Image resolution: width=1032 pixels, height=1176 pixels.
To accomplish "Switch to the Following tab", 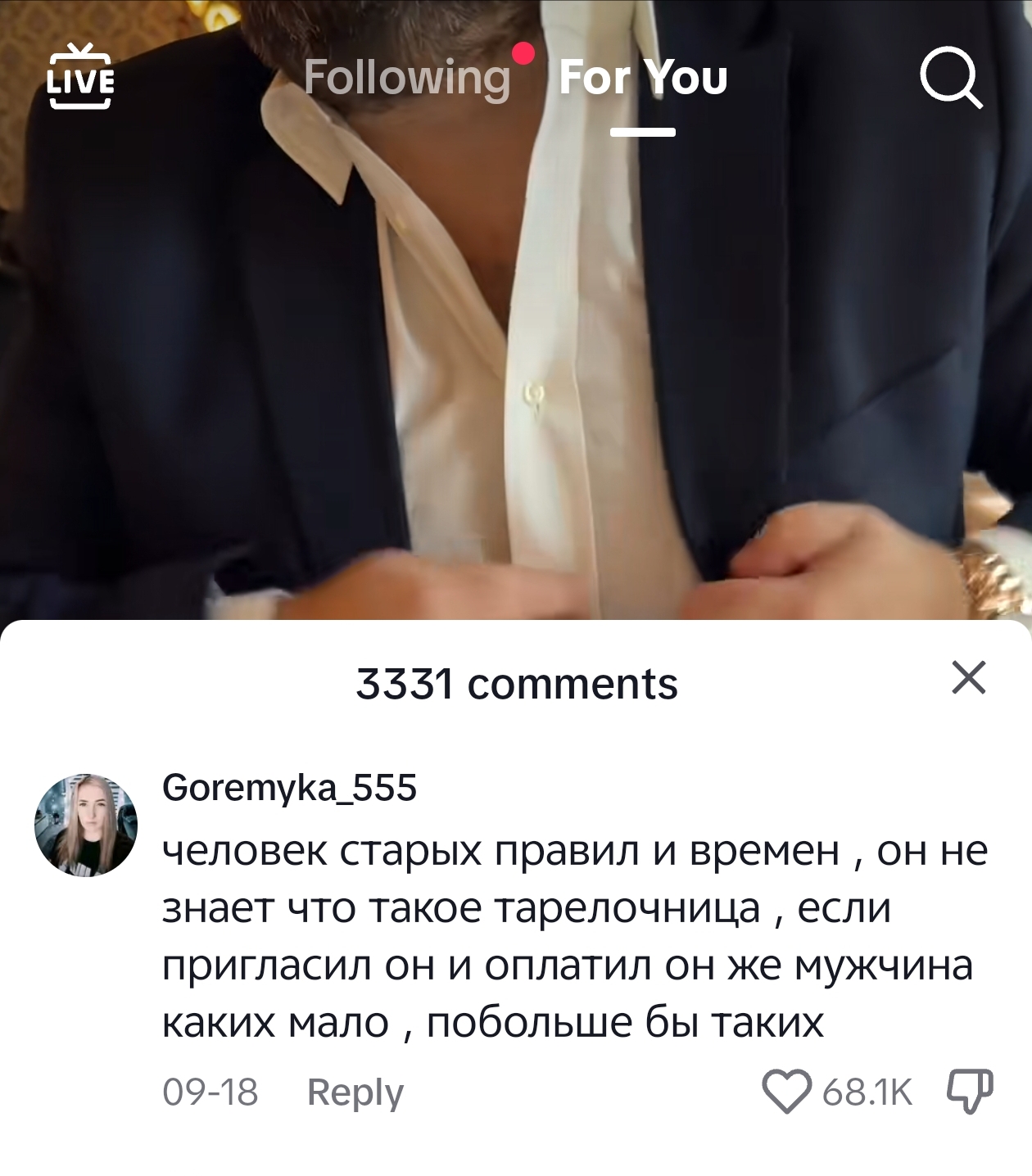I will (x=407, y=79).
